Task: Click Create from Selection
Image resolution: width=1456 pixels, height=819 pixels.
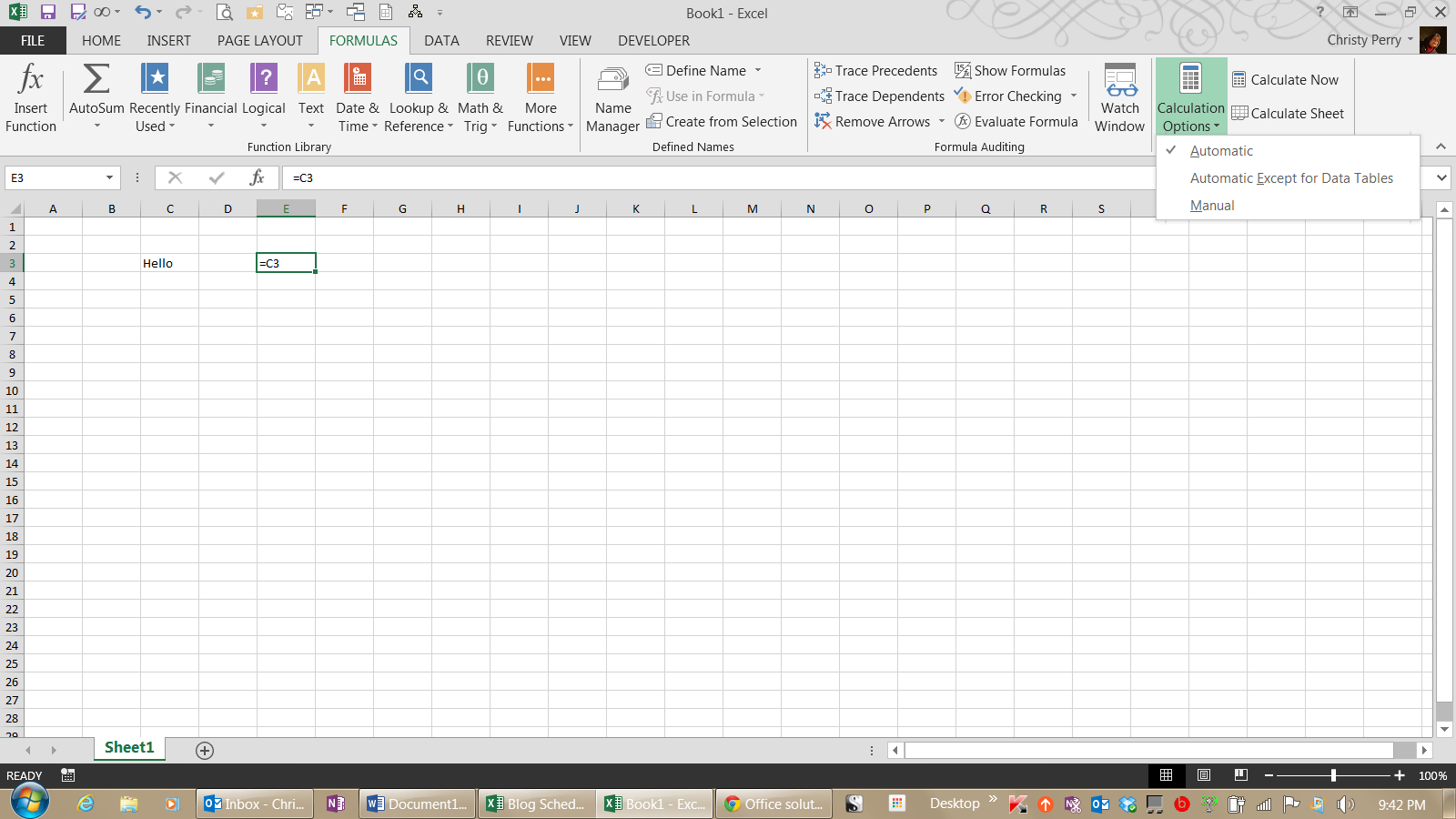Action: (722, 122)
